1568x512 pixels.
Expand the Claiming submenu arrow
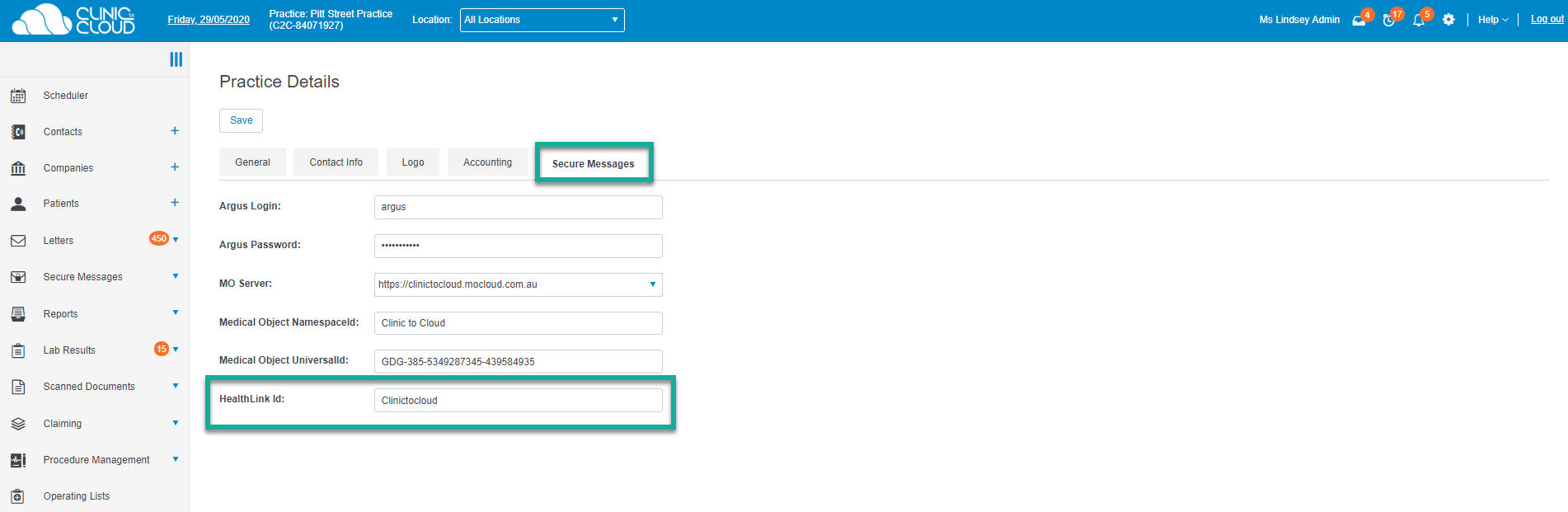[176, 423]
